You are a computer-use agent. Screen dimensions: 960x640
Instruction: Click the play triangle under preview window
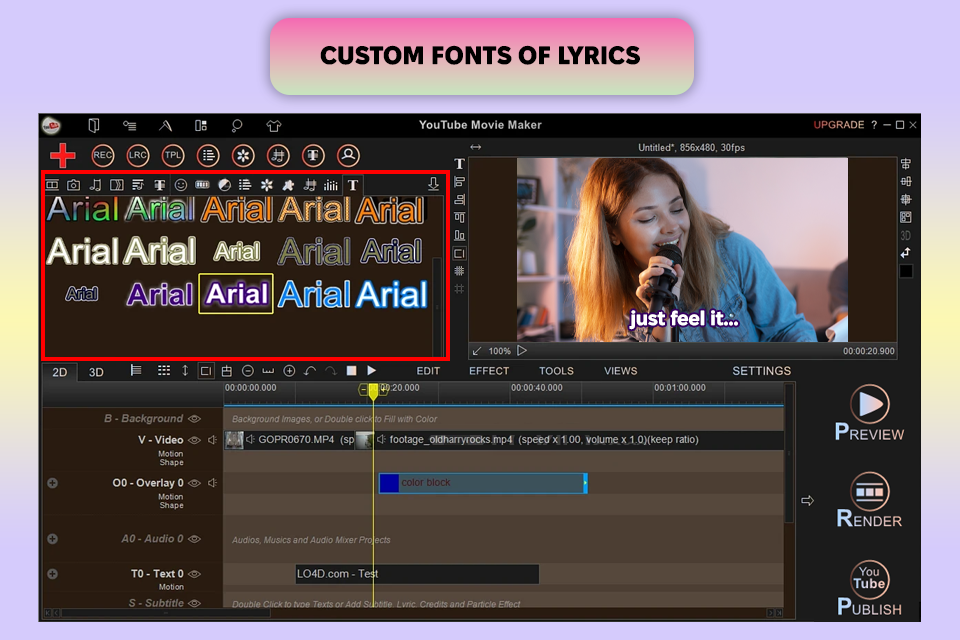coord(522,351)
